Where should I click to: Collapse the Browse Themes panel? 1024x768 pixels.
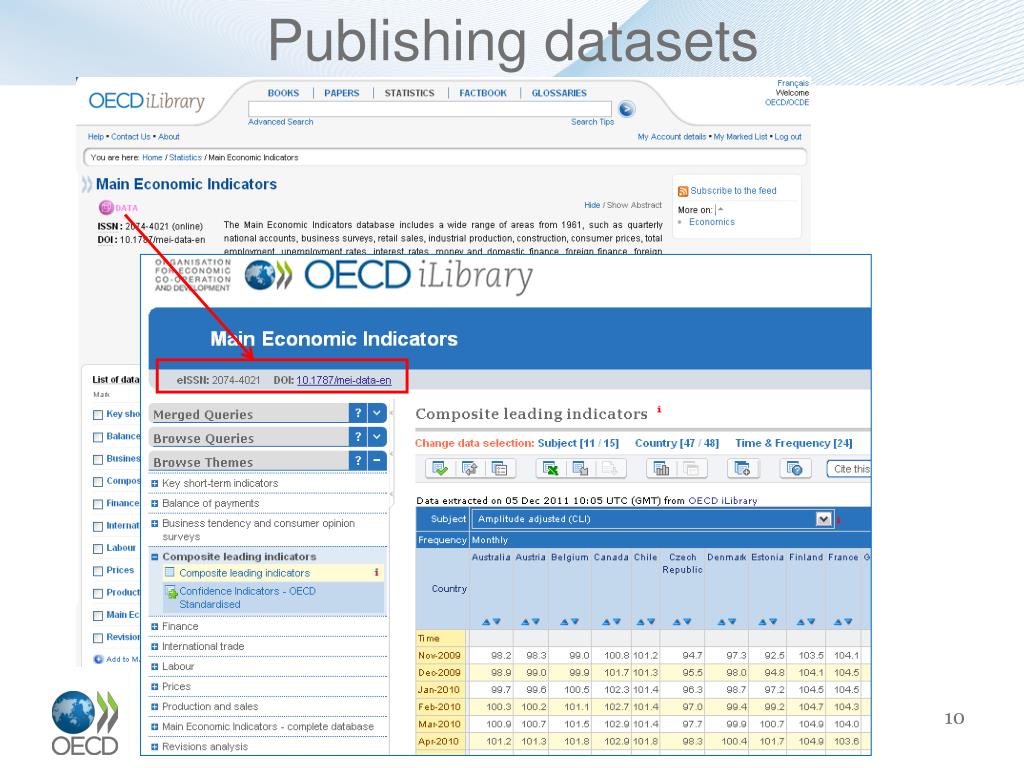[377, 460]
